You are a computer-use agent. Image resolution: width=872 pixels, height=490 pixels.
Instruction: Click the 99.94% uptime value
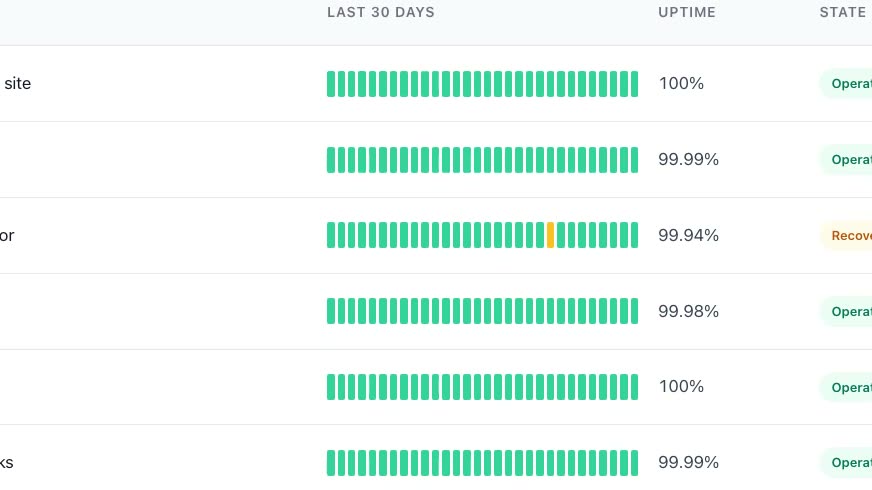pyautogui.click(x=688, y=235)
